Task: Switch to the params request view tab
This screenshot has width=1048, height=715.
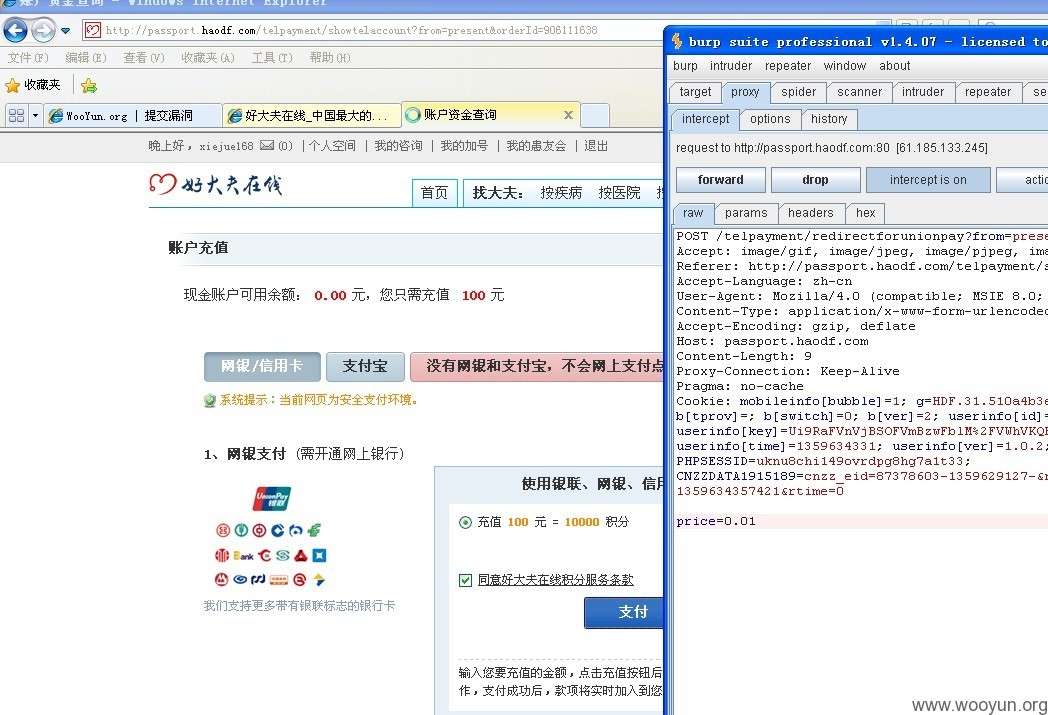Action: (746, 213)
